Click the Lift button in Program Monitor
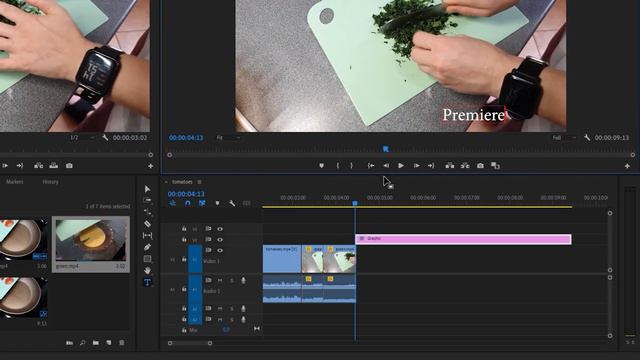The height and width of the screenshot is (360, 640). (x=450, y=166)
